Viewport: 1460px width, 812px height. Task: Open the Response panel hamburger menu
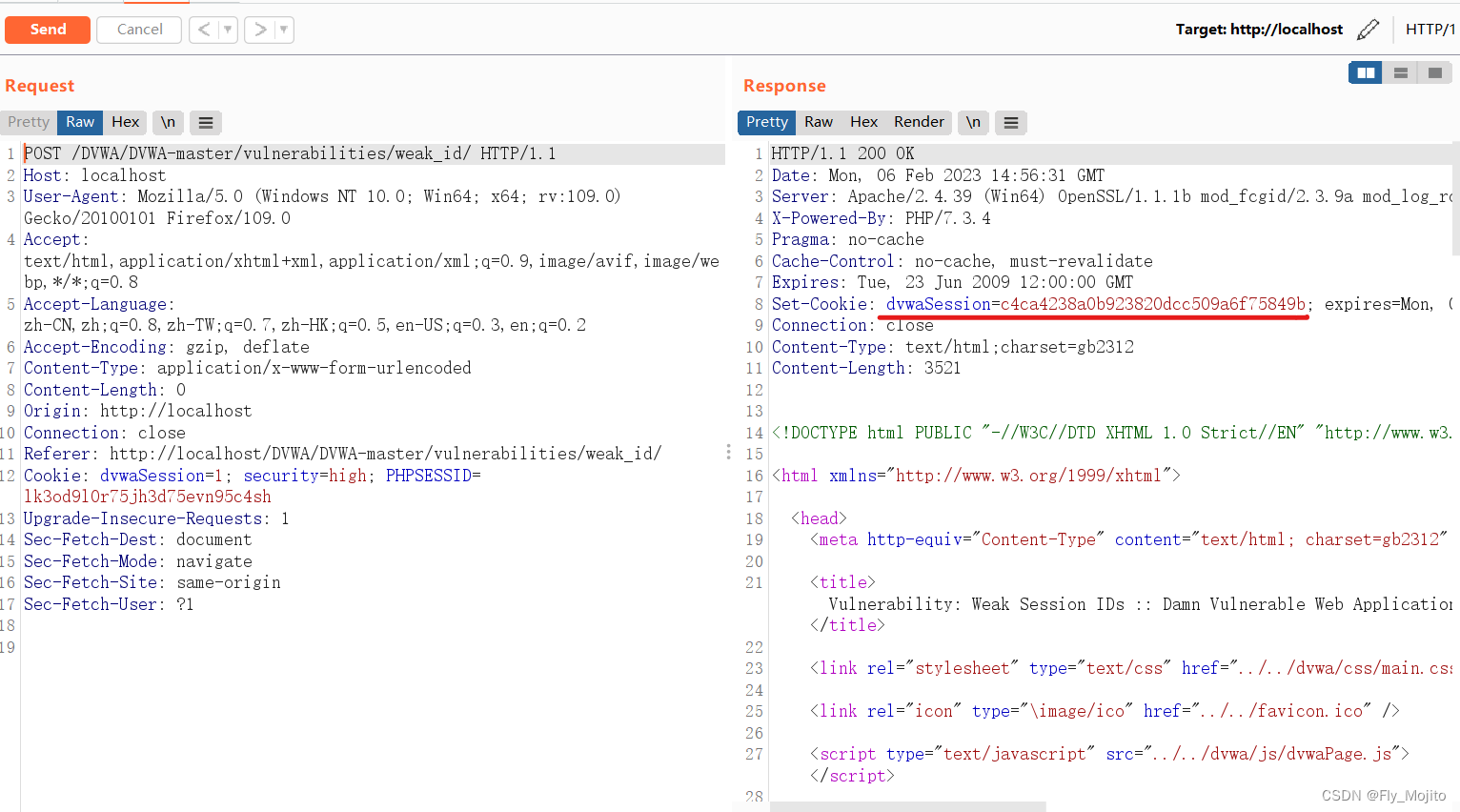pyautogui.click(x=1010, y=122)
